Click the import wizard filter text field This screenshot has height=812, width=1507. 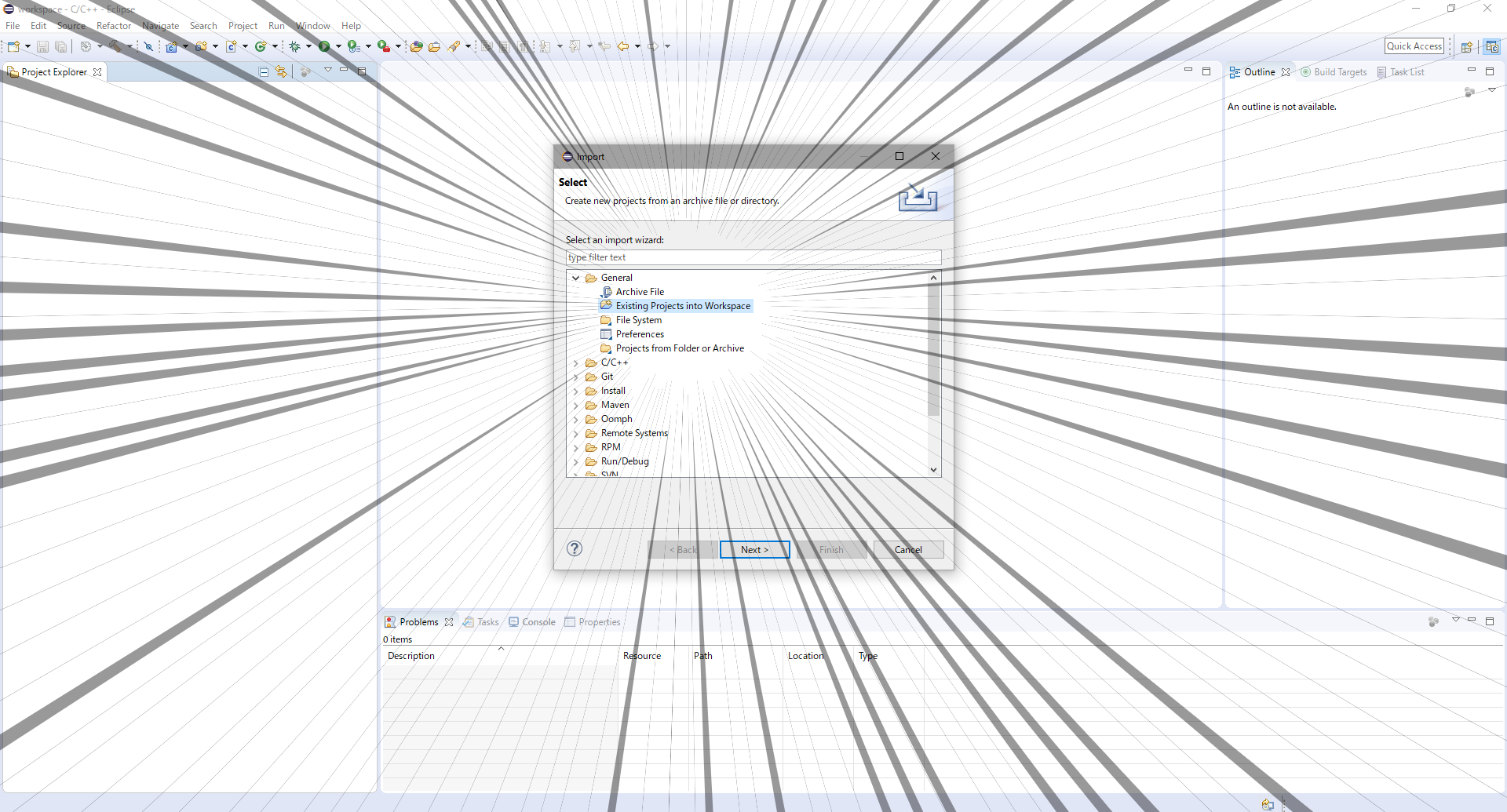click(x=753, y=257)
